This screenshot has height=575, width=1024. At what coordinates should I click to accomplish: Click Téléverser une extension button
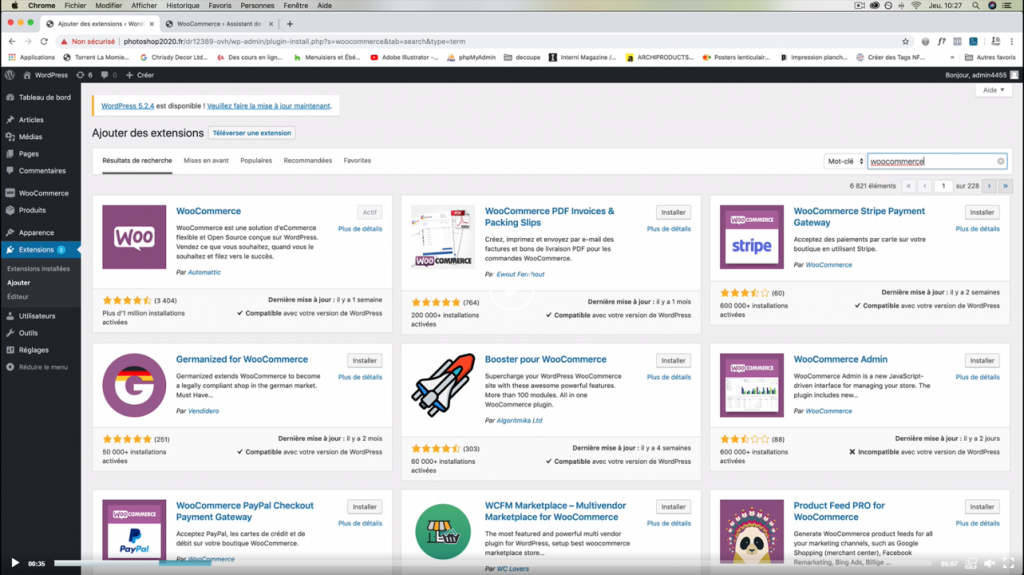252,133
